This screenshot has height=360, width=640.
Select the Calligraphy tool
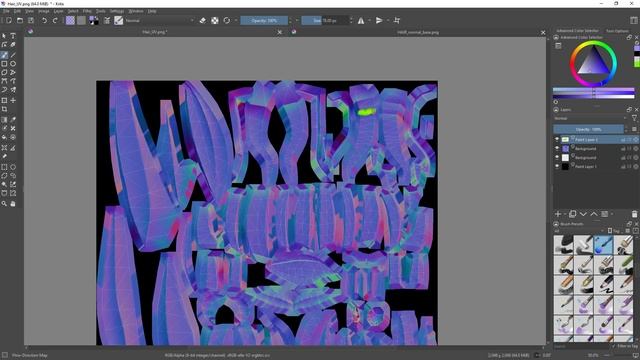tap(13, 45)
